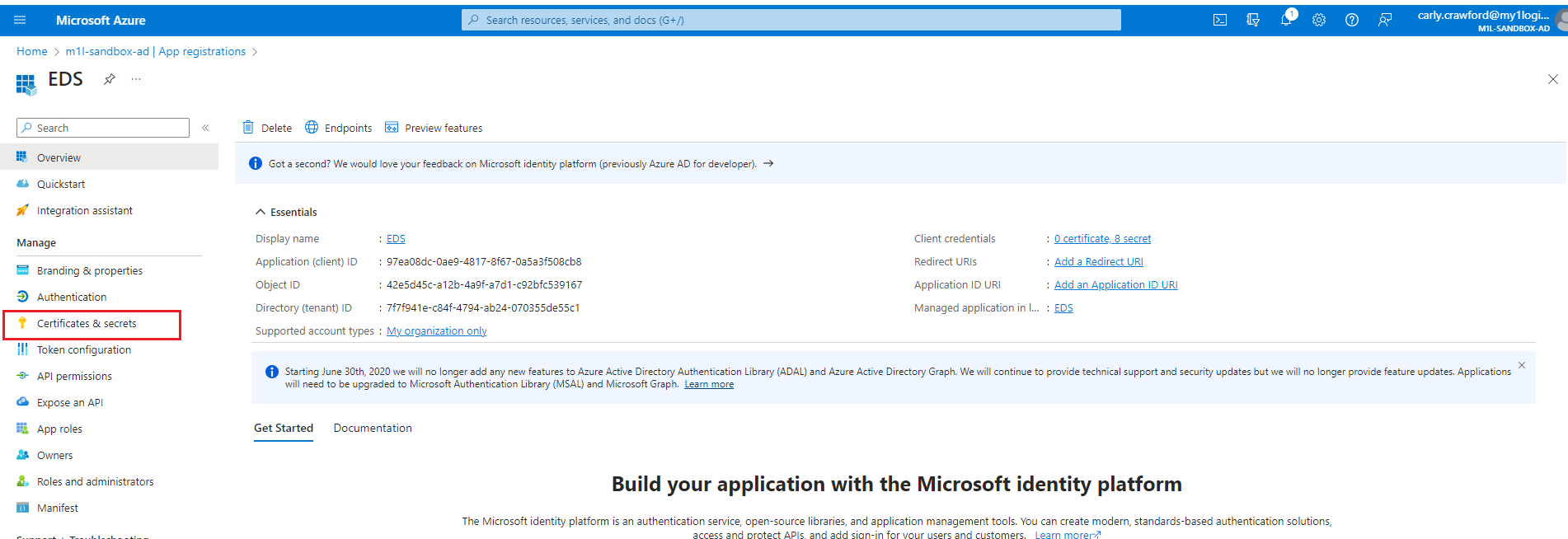Go to Home breadcrumb
Viewport: 1568px width, 539px height.
[32, 51]
